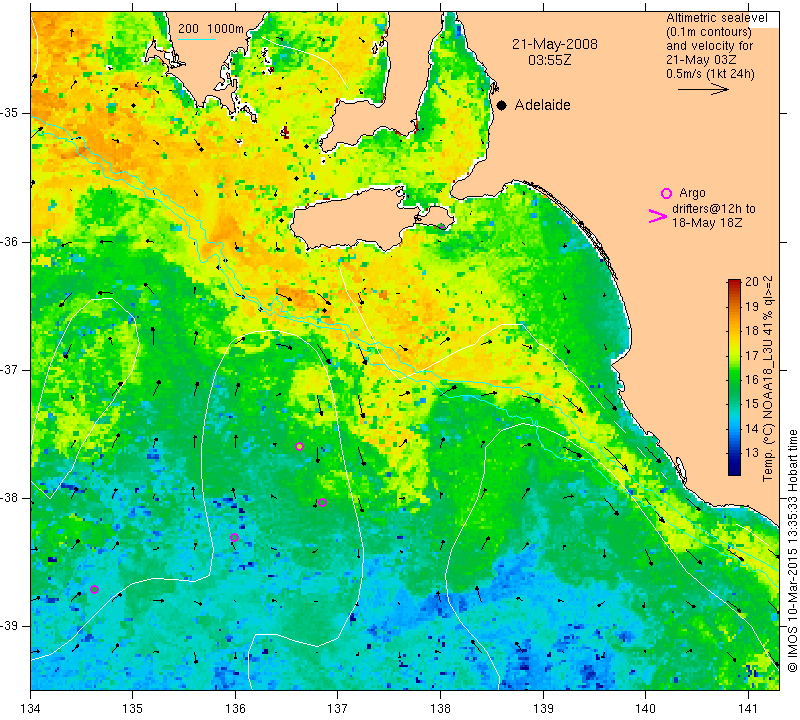
Task: Click the 16 value on temperature scale
Action: pos(752,380)
